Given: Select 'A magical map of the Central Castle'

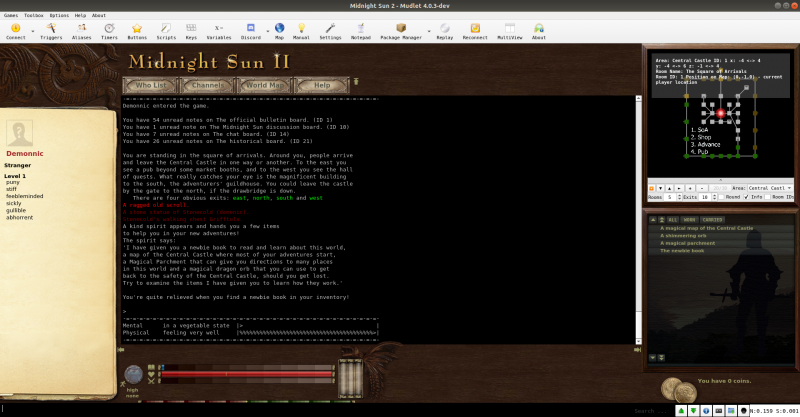Looking at the screenshot, I should [707, 228].
